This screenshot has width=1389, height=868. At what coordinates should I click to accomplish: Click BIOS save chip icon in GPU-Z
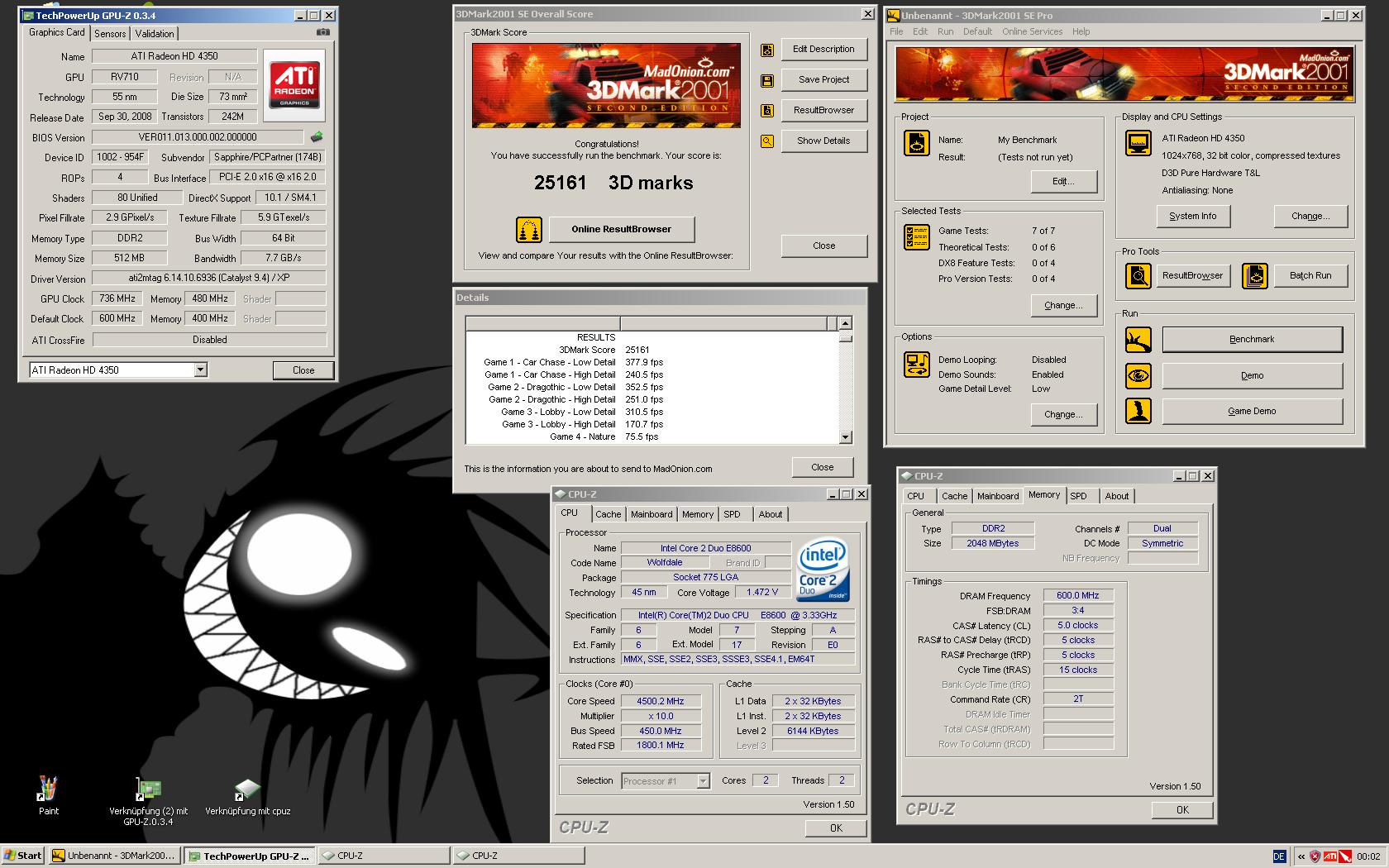tap(317, 137)
